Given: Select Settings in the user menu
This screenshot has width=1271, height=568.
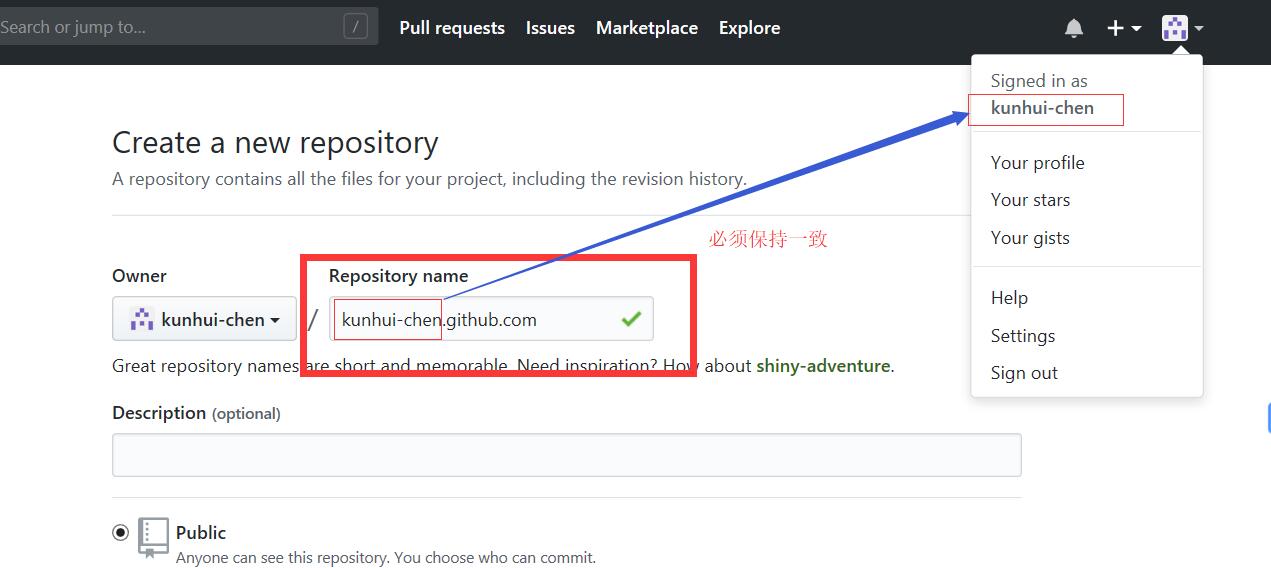Looking at the screenshot, I should click(1022, 336).
